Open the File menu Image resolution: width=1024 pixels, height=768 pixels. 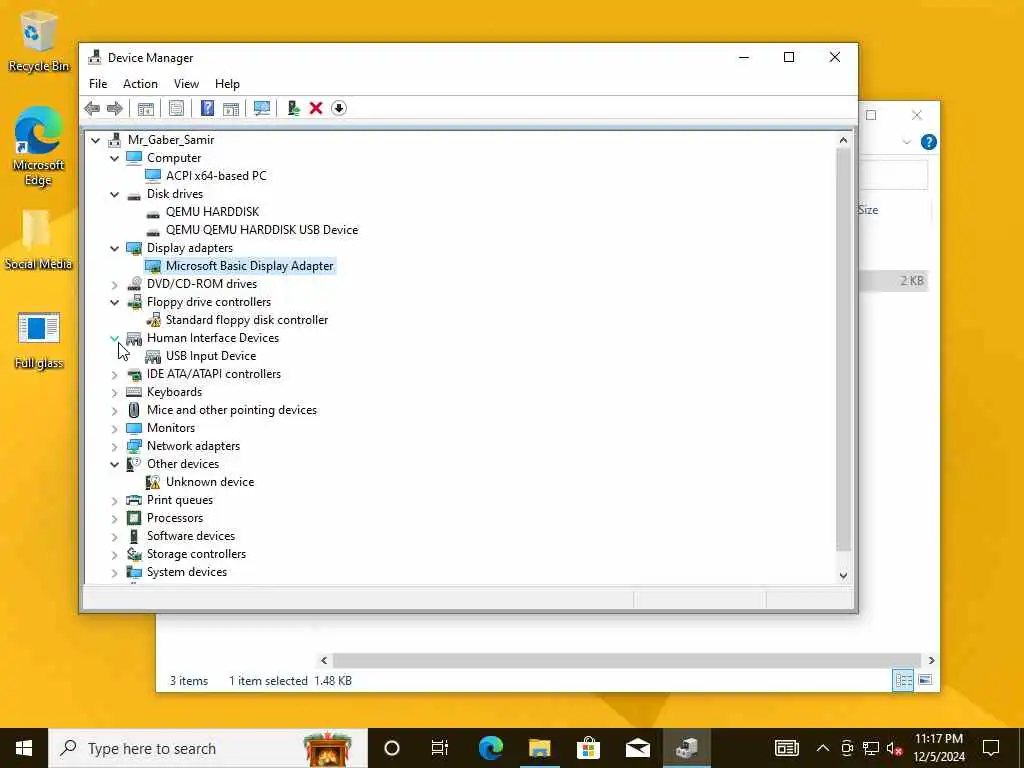click(x=98, y=84)
